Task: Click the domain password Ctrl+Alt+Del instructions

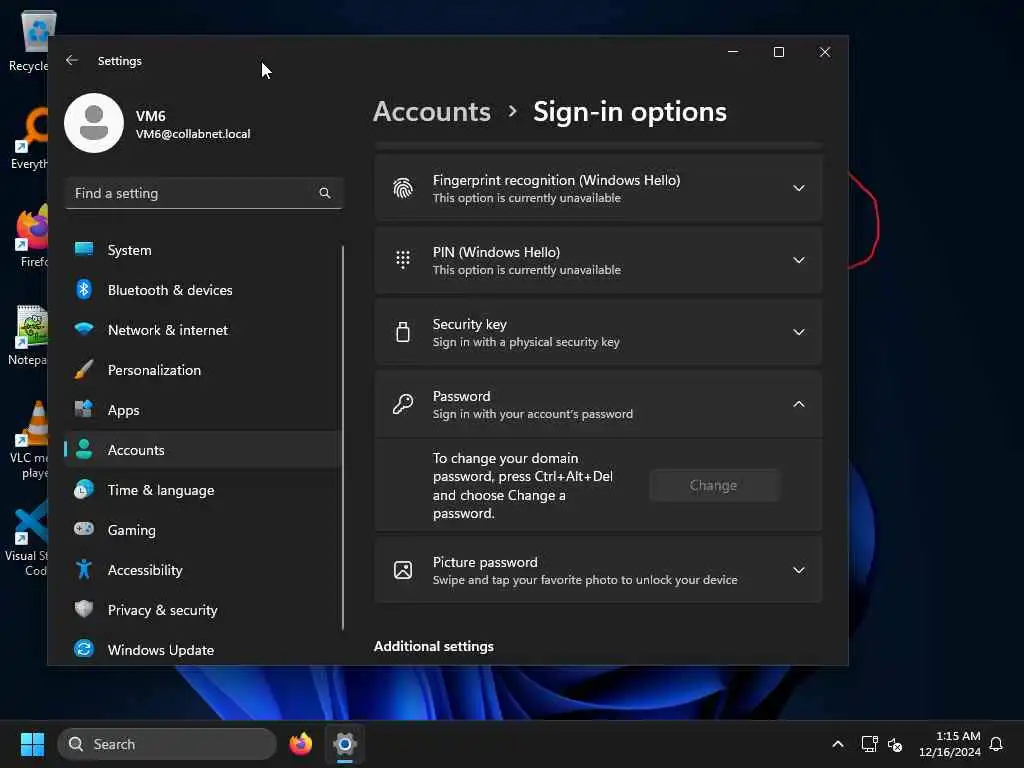Action: [522, 485]
